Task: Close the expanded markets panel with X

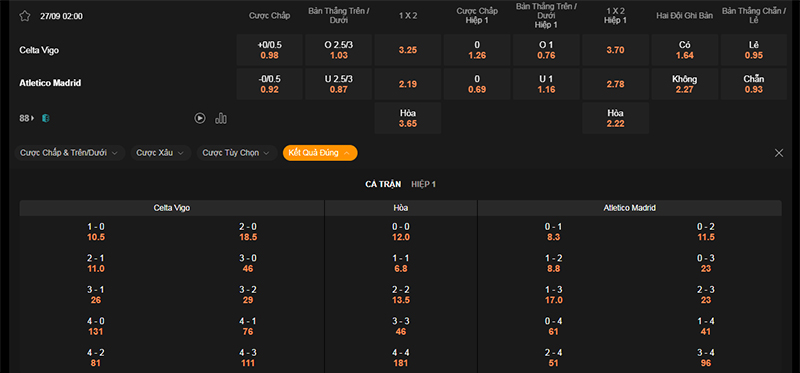Action: 779,153
